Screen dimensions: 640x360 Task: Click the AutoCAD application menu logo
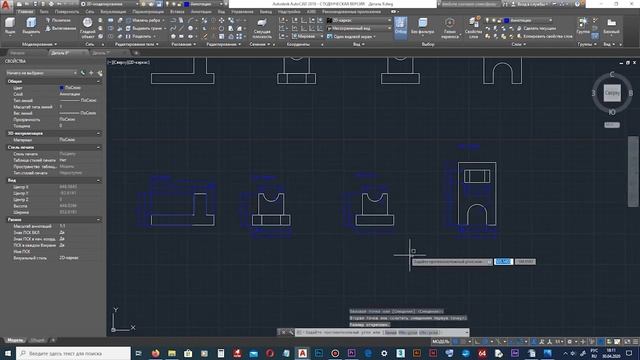tap(6, 6)
